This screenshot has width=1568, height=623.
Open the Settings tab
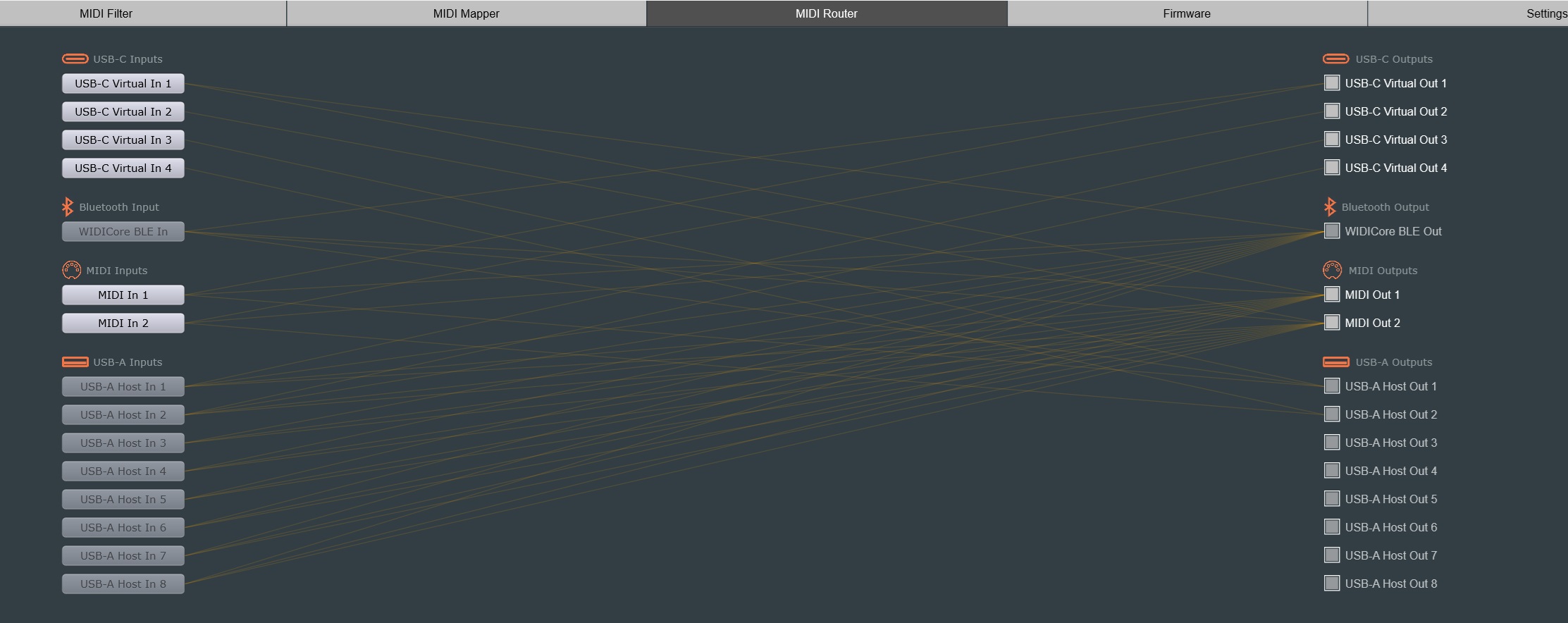(x=1545, y=13)
